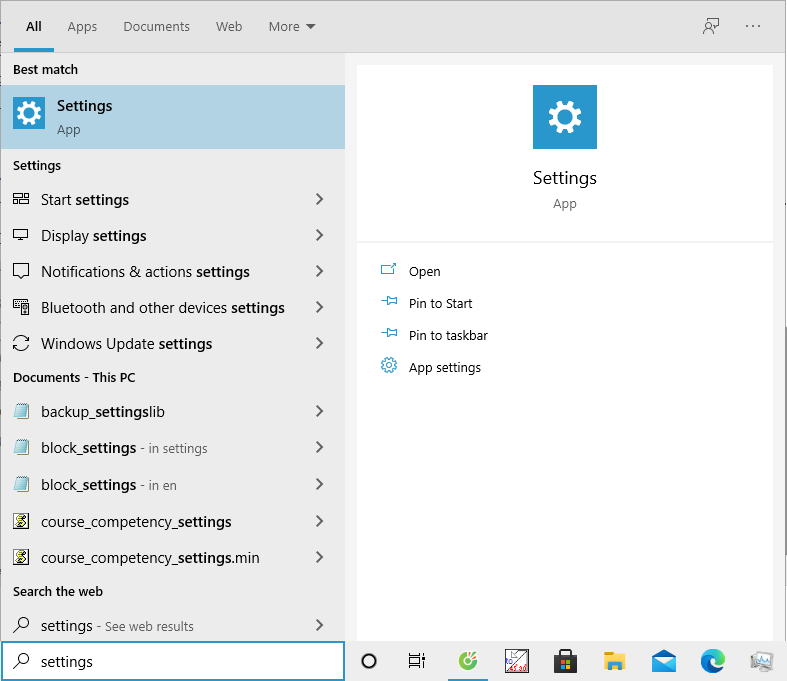787x681 pixels.
Task: Open the Mail app in taskbar
Action: [663, 661]
